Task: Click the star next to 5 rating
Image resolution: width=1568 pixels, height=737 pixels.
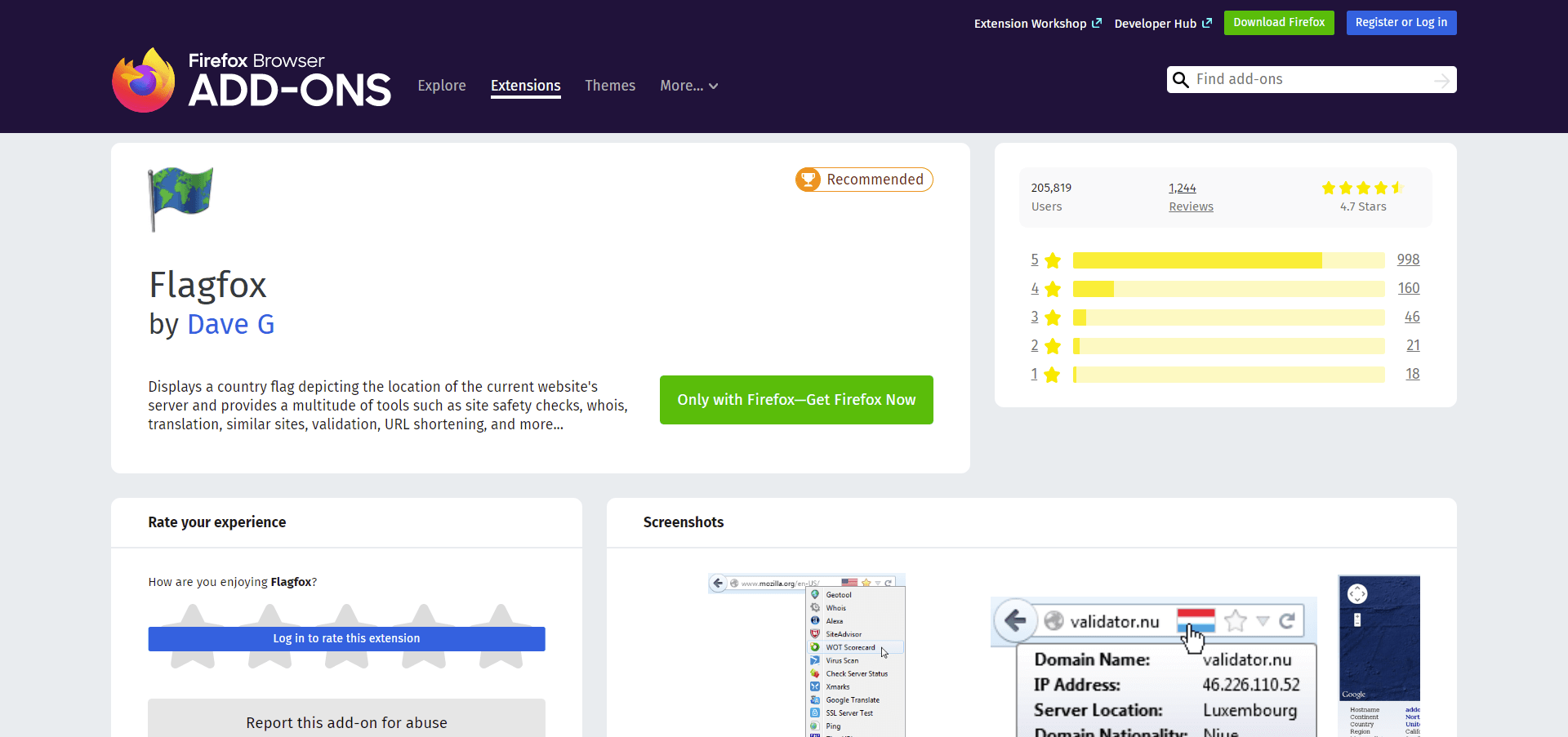Action: coord(1053,260)
